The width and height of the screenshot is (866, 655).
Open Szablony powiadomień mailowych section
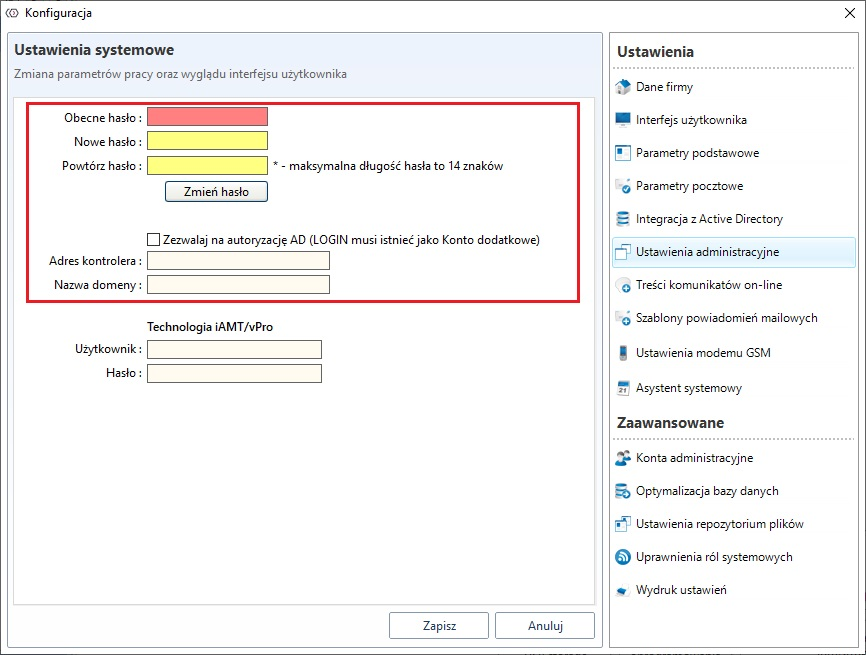(726, 318)
